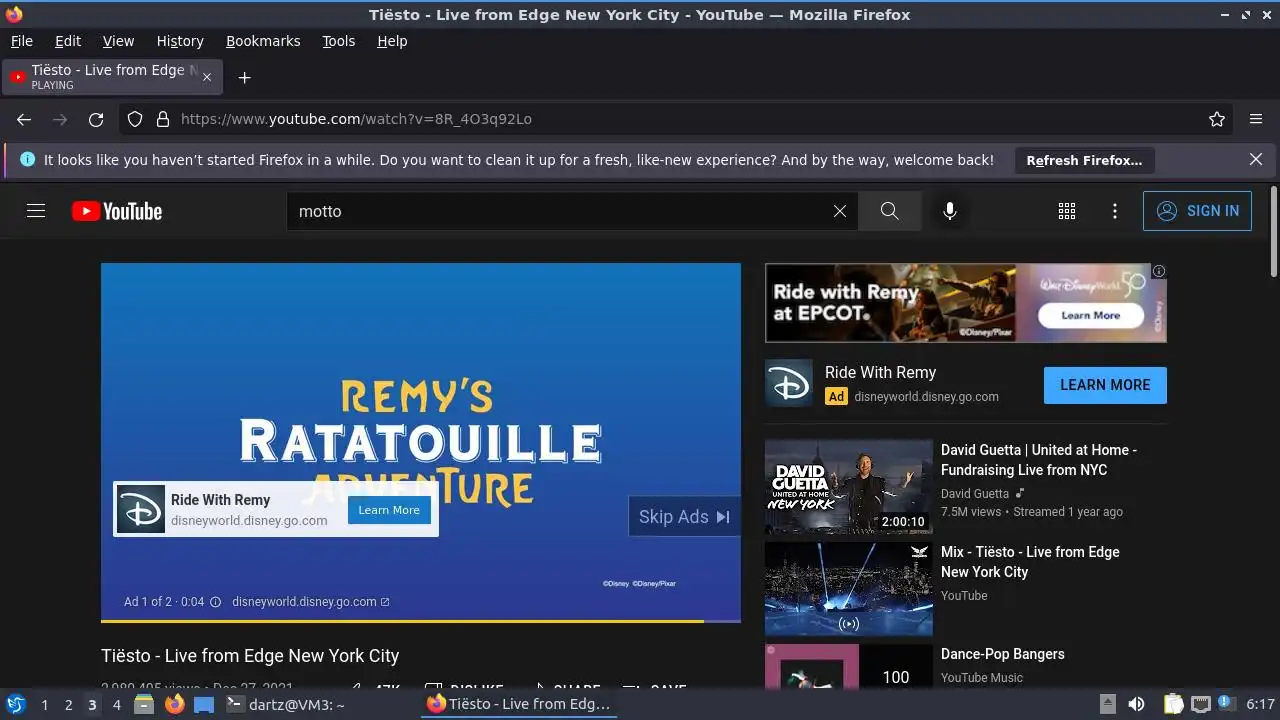Click Skip Ads on the video
This screenshot has height=720, width=1280.
[x=685, y=517]
